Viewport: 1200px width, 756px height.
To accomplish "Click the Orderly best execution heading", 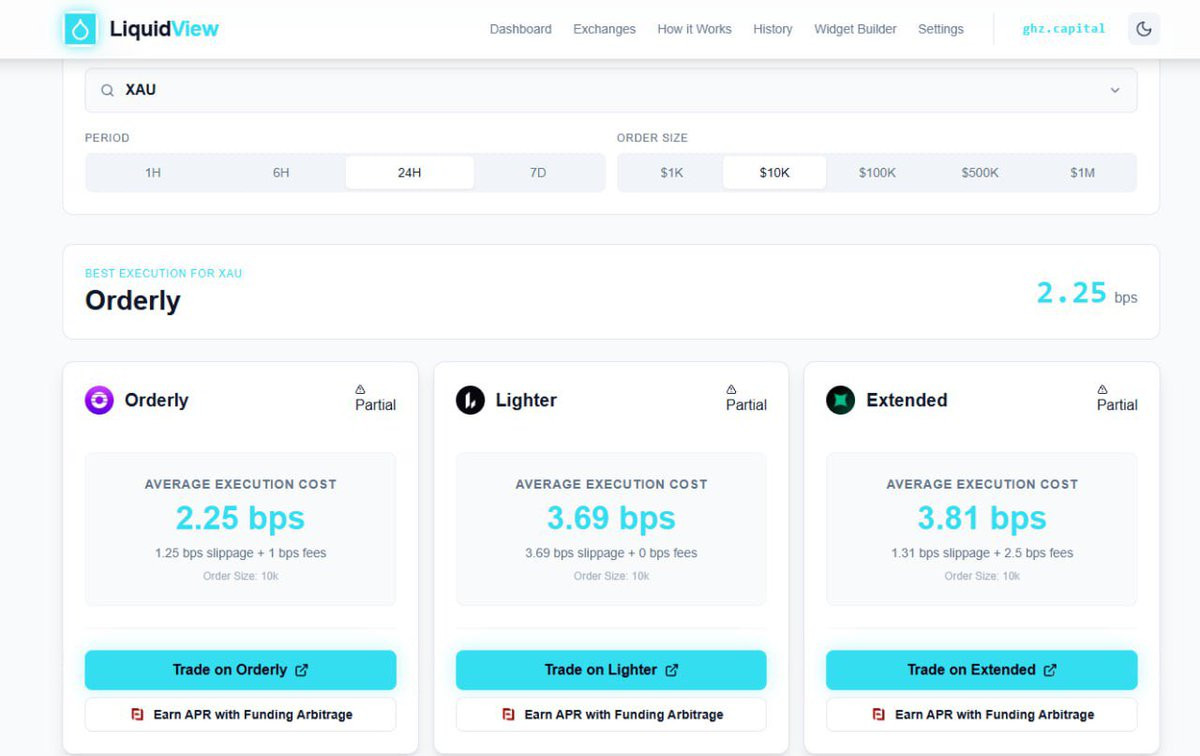I will point(133,301).
